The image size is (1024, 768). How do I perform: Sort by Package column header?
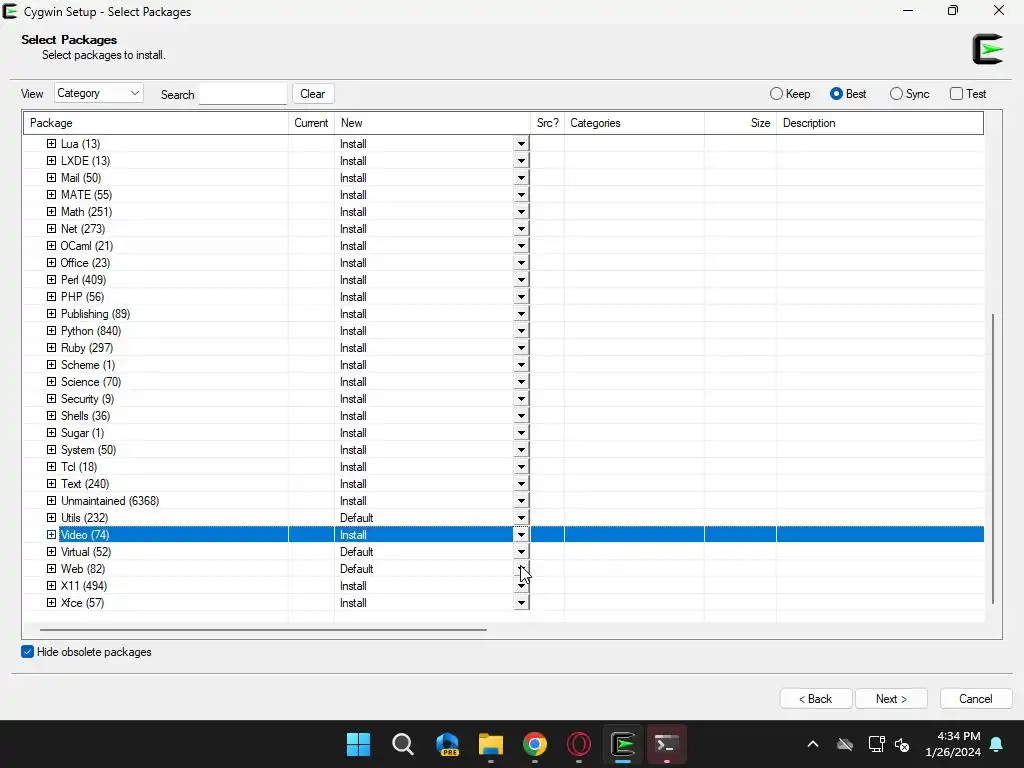pos(156,123)
